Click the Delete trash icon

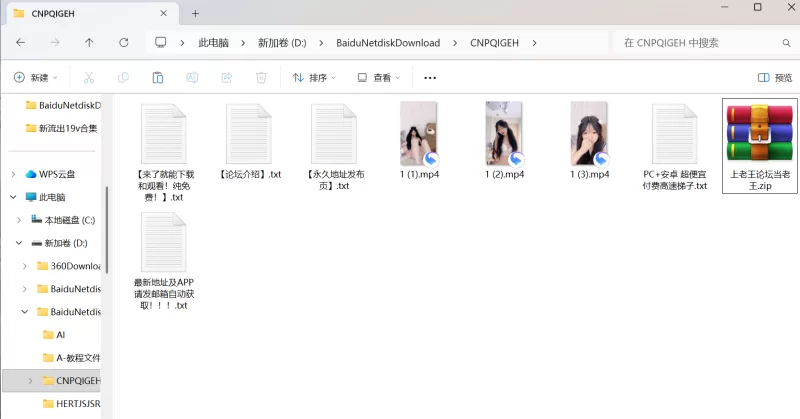[261, 78]
